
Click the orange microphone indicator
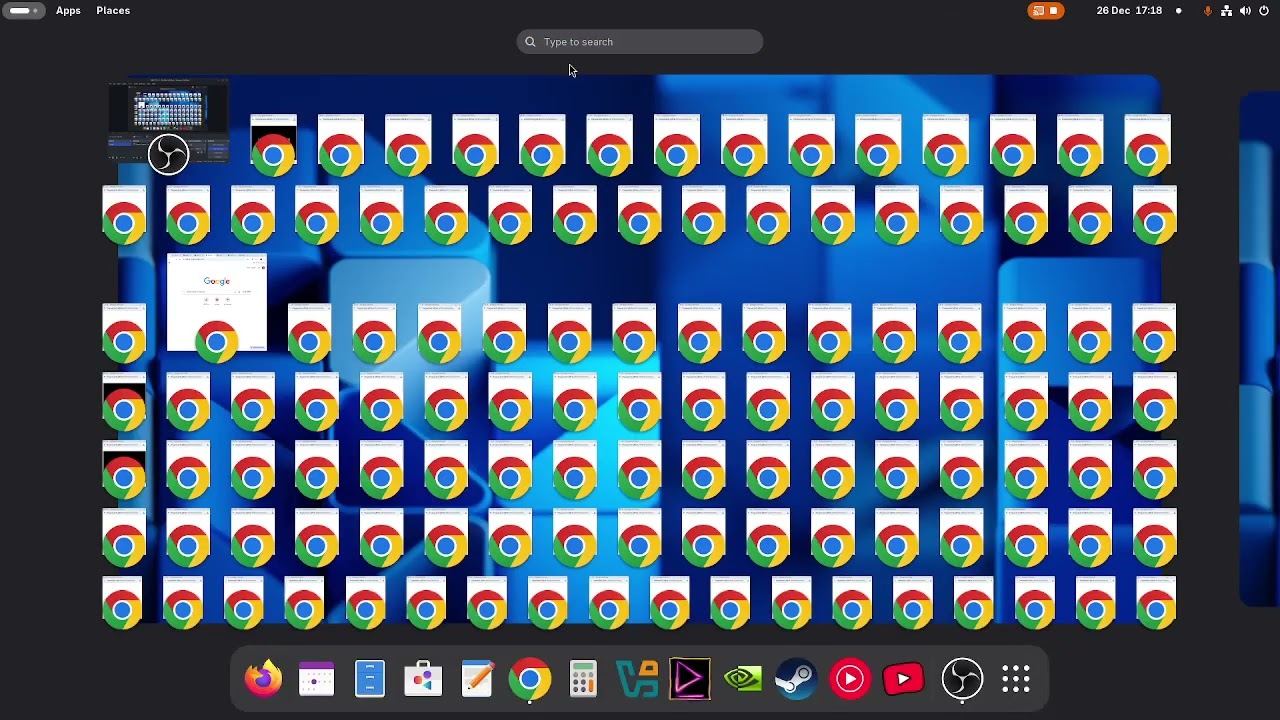(1208, 10)
